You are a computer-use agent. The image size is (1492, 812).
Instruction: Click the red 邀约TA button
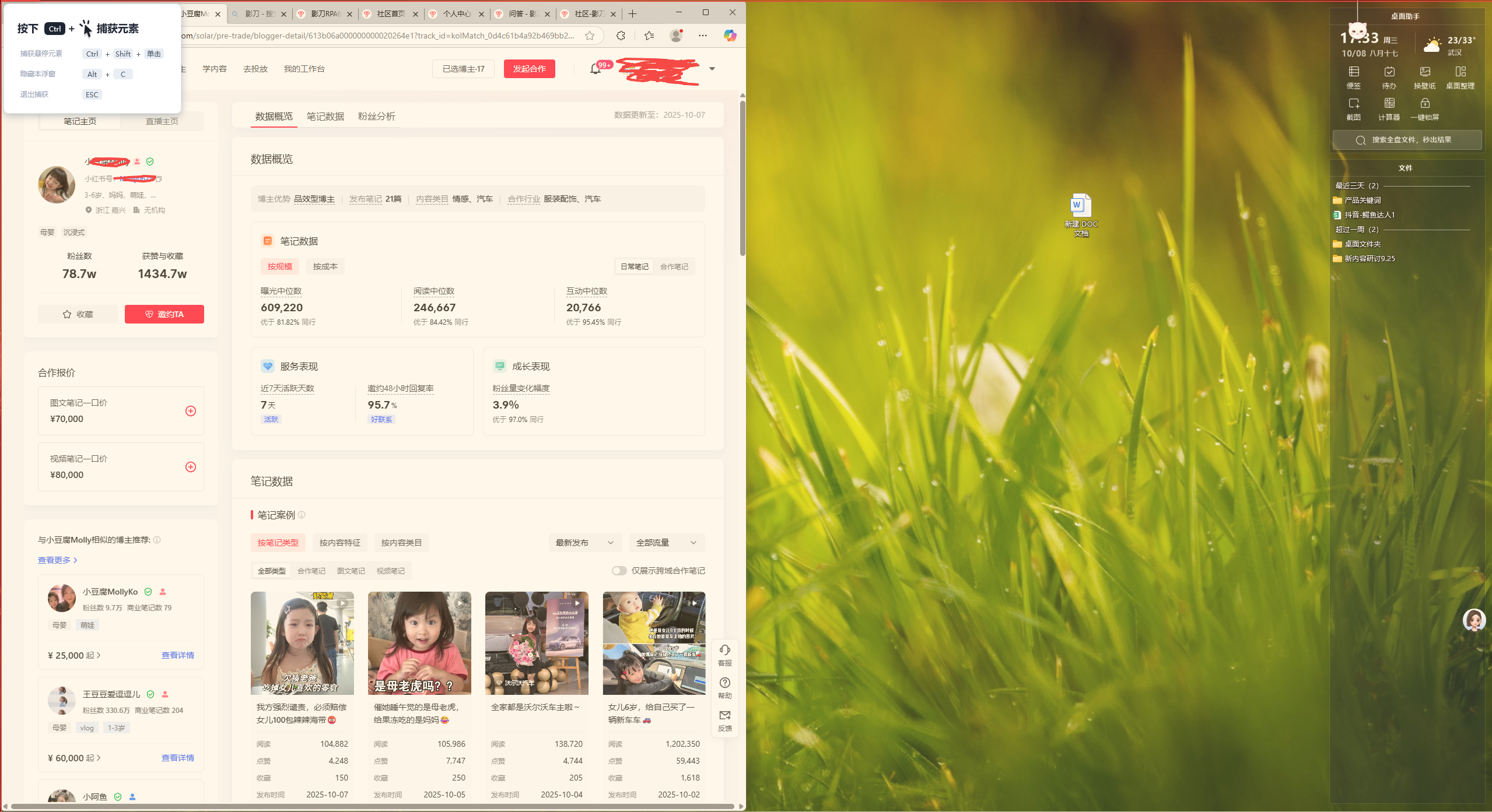[x=164, y=314]
